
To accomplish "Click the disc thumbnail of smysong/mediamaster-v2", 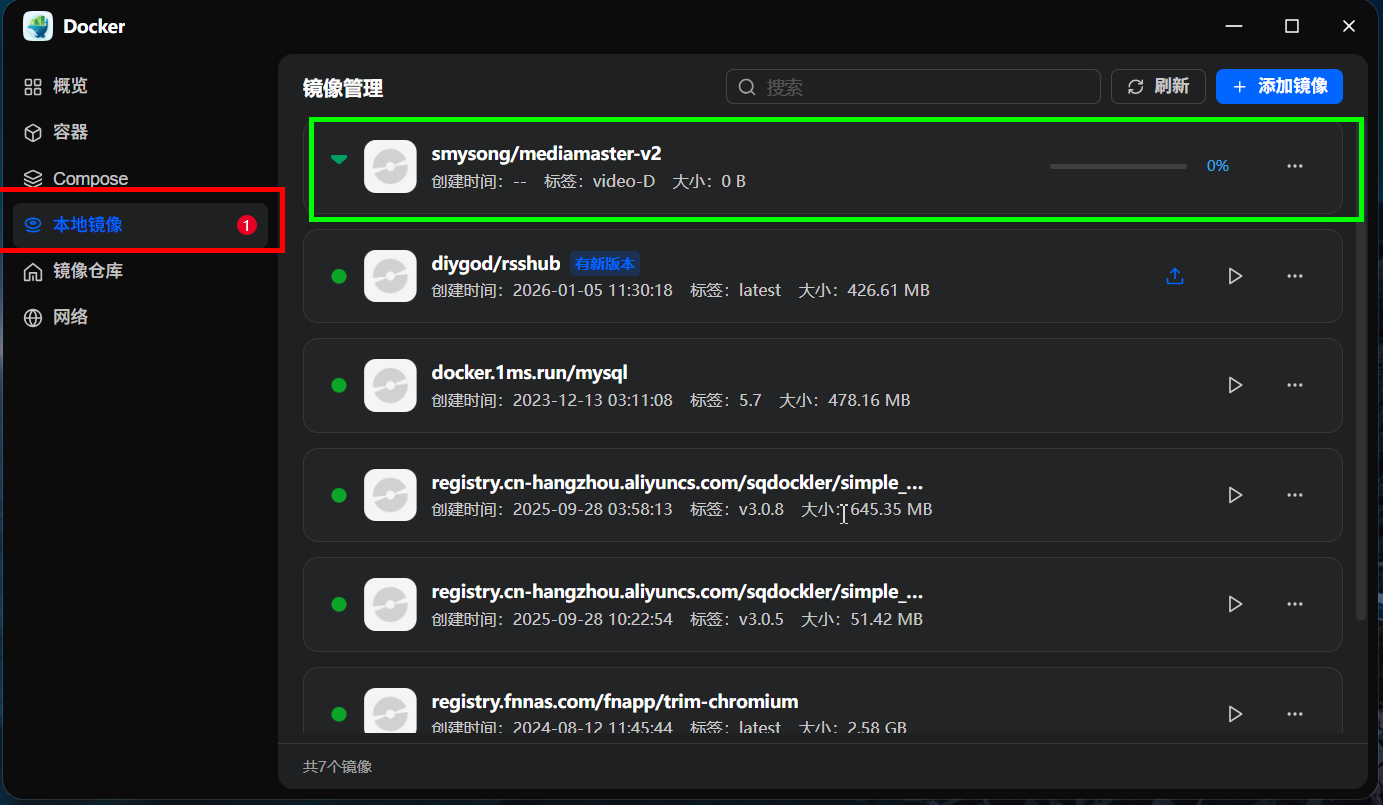I will point(390,166).
